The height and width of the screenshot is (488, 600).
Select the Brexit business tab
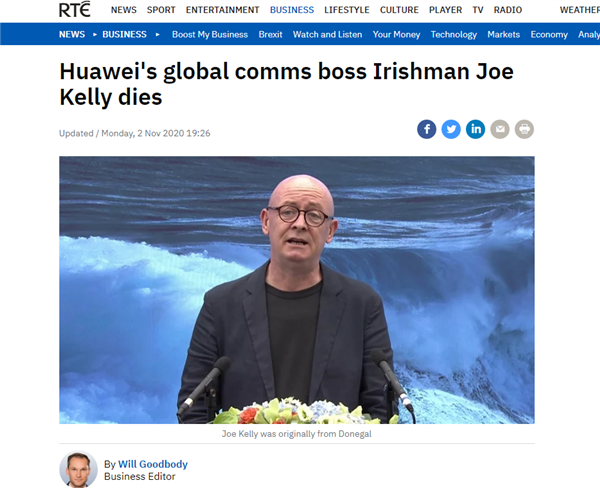pos(270,34)
